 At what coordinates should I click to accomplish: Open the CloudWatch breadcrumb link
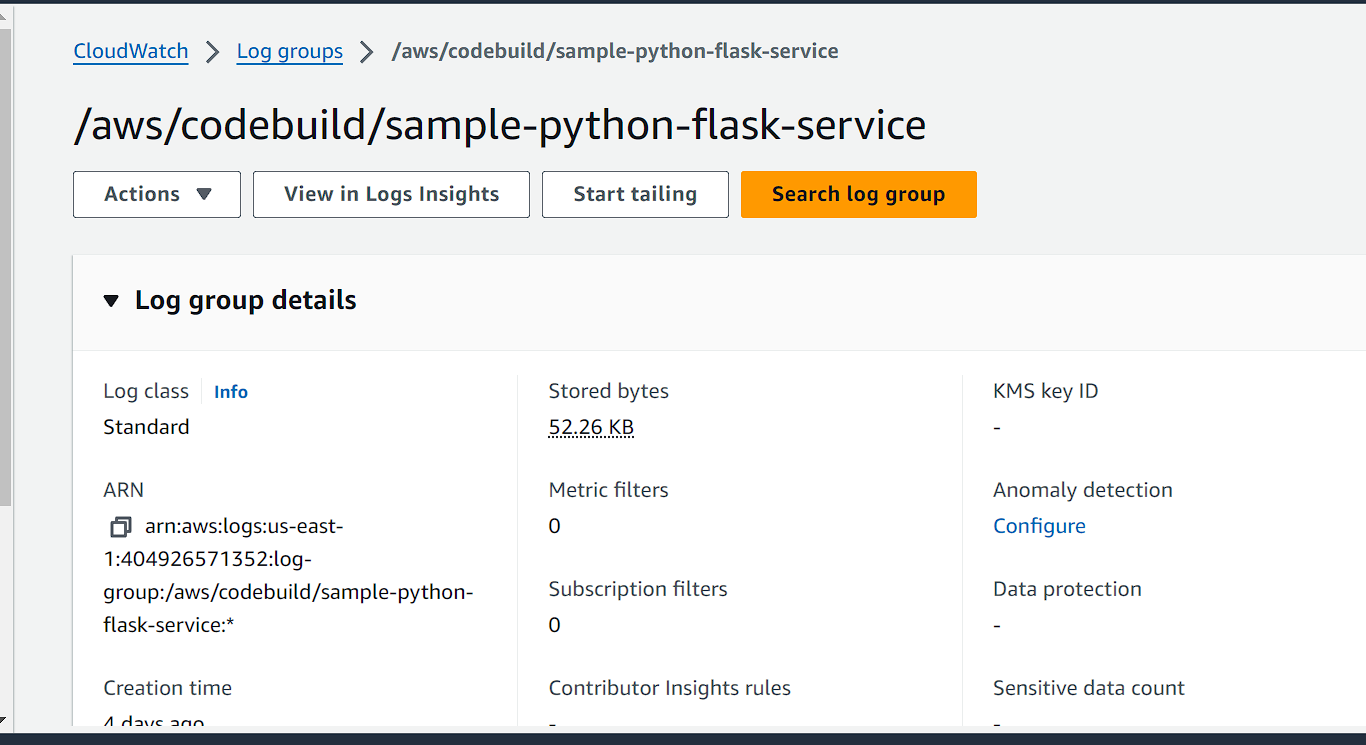131,51
